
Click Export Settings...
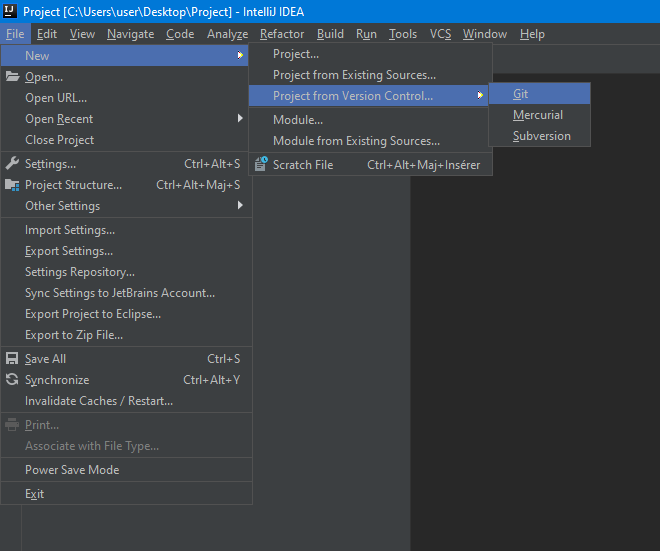tap(126, 251)
